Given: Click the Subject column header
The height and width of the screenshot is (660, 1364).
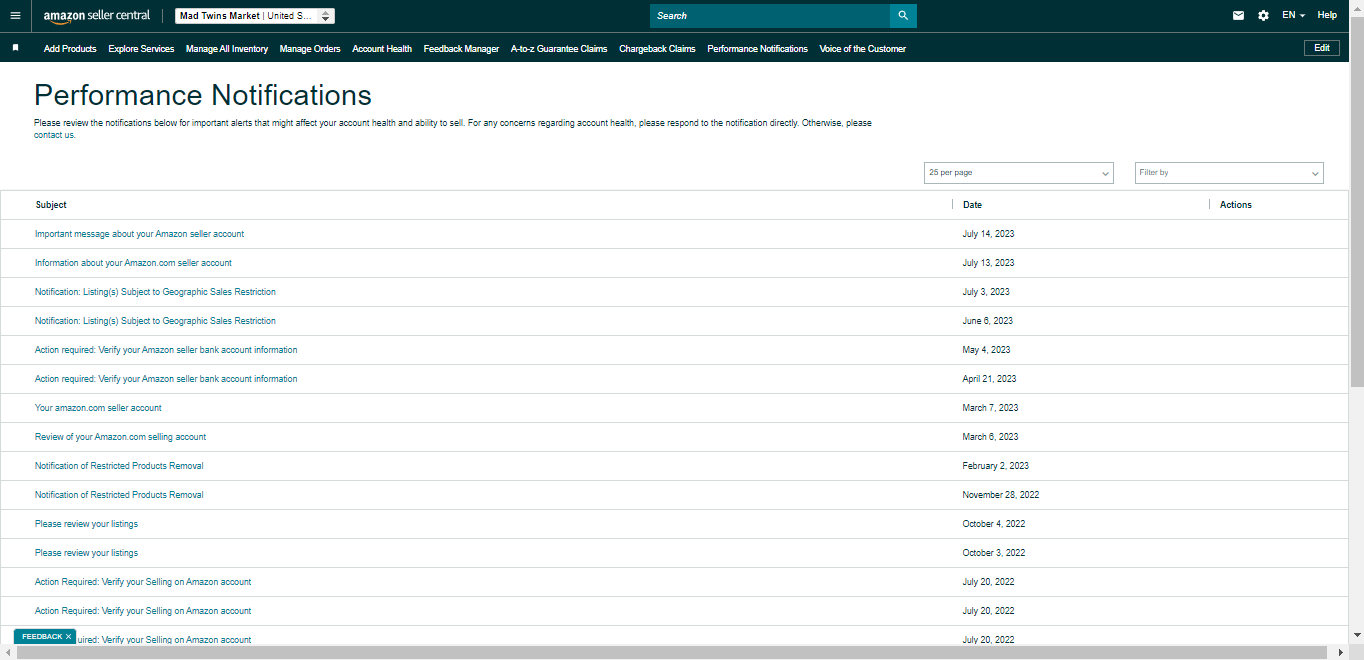Looking at the screenshot, I should point(51,205).
